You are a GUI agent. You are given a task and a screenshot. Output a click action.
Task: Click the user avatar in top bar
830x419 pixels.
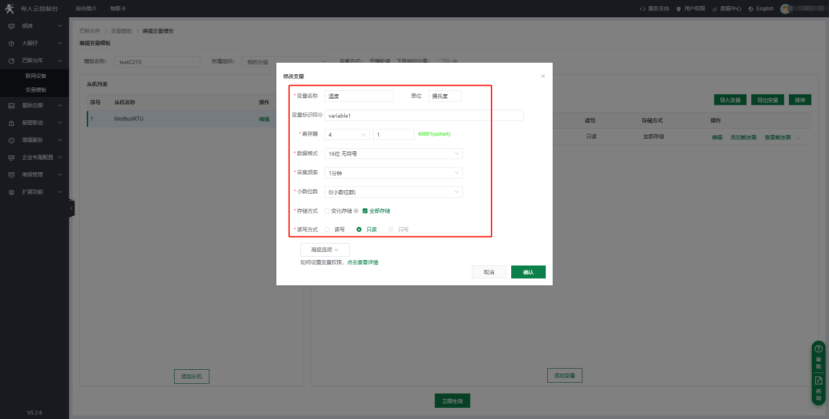point(786,8)
